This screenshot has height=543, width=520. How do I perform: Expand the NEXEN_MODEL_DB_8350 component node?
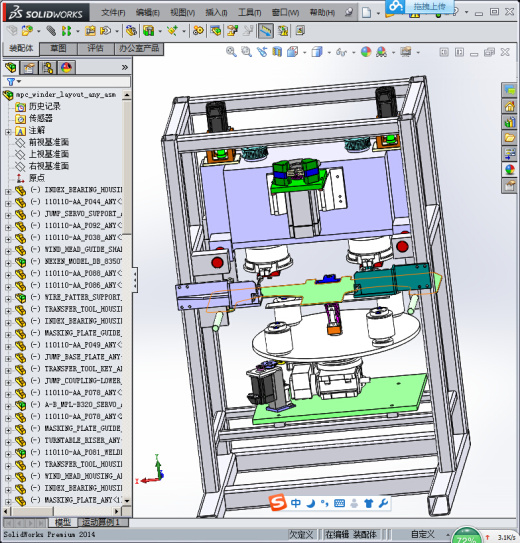pos(8,263)
